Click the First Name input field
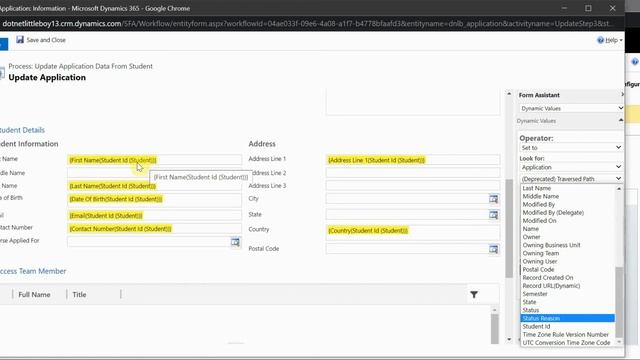640x360 pixels. 154,160
